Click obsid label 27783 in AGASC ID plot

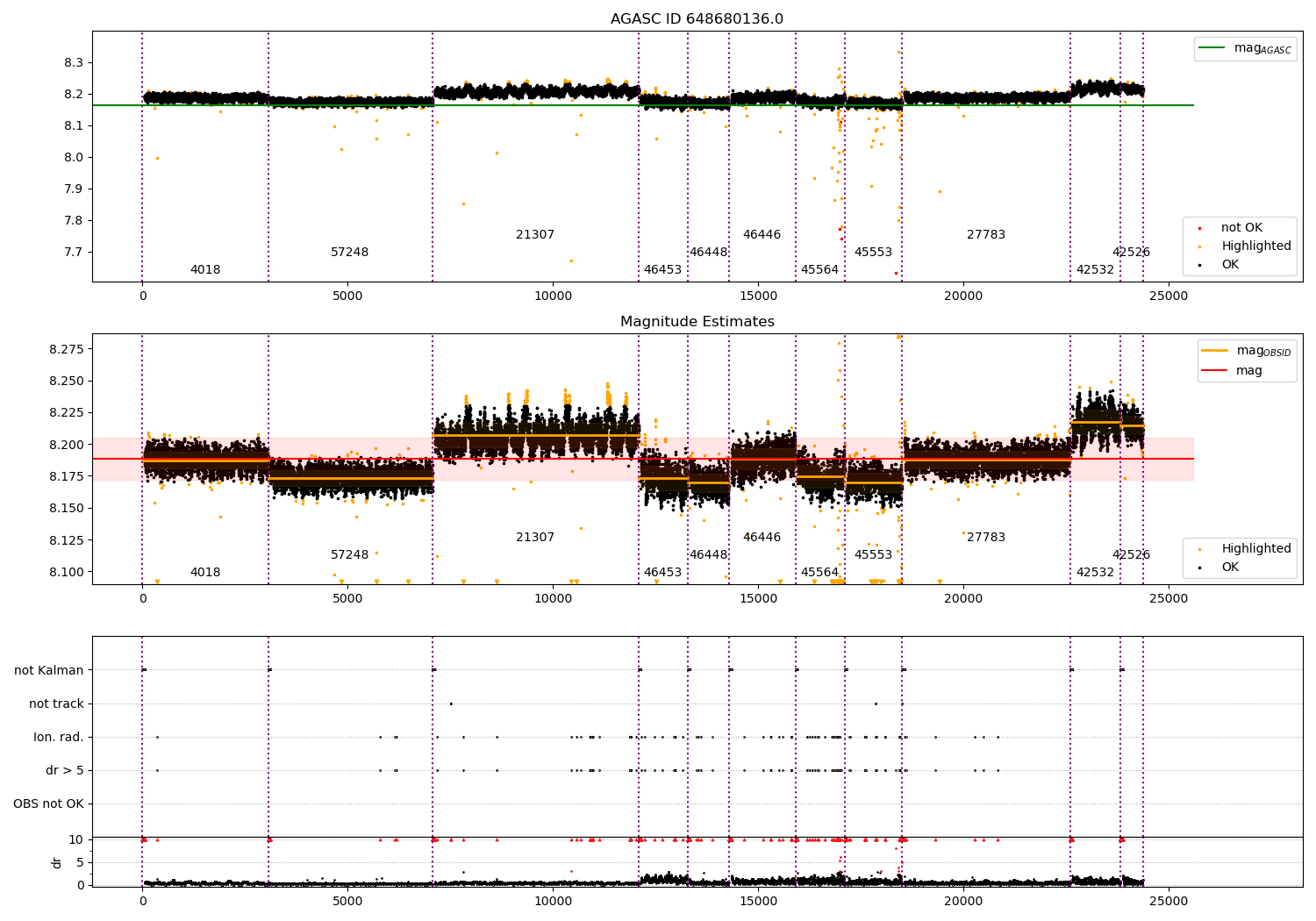986,235
